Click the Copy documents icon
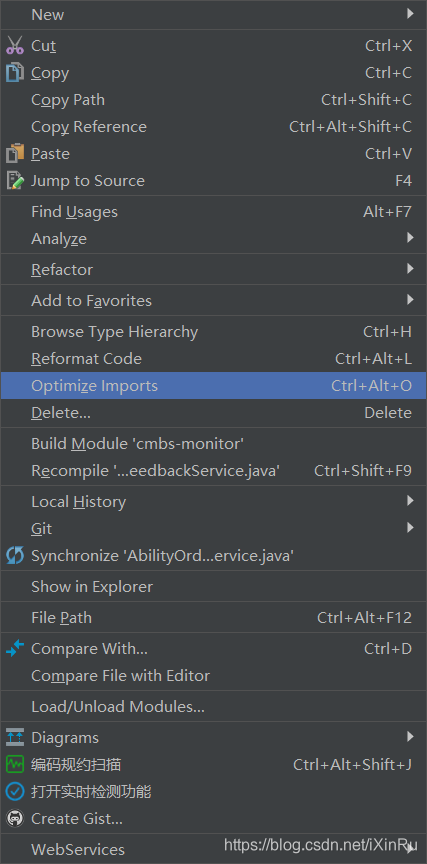Viewport: 427px width, 864px height. 15,72
